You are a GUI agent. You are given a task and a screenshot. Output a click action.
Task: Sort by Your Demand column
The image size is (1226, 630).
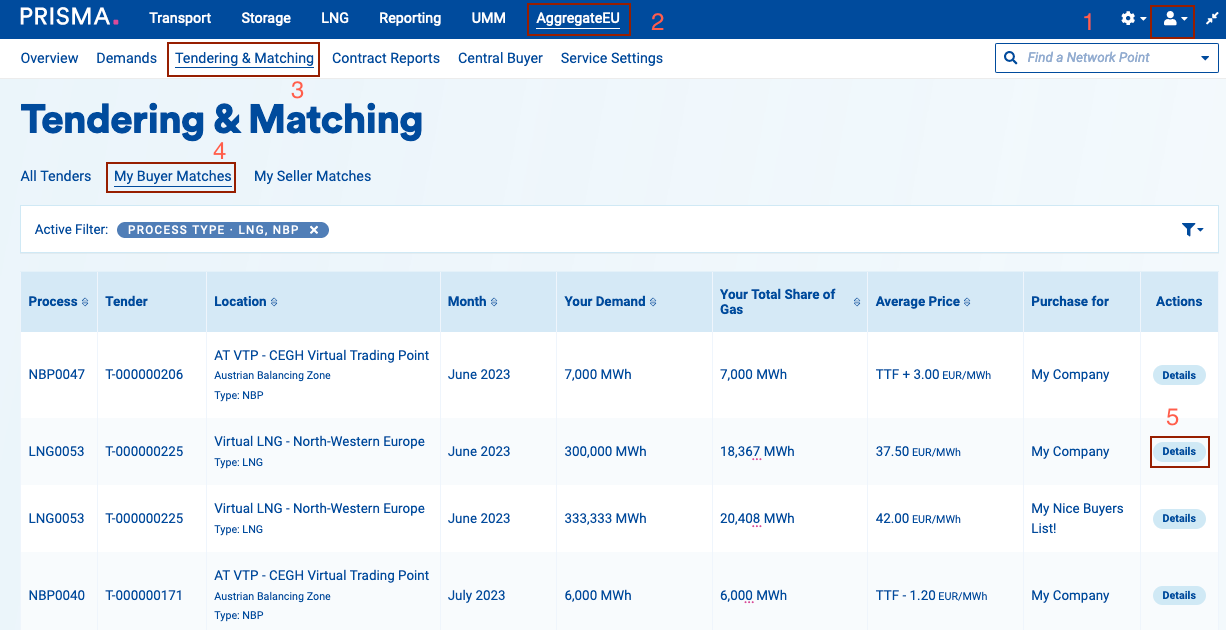(653, 302)
